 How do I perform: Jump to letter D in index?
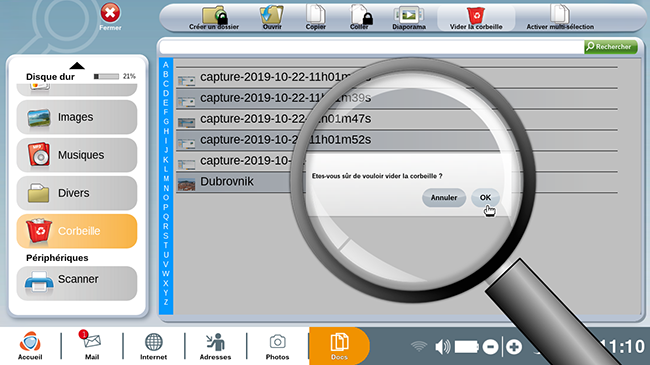click(x=166, y=93)
